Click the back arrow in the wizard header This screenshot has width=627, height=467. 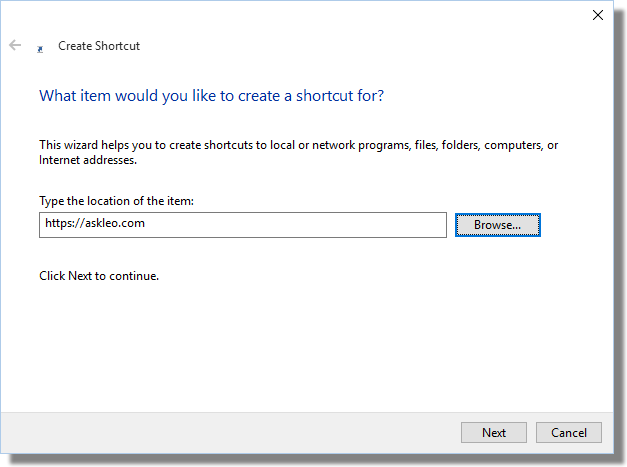(x=15, y=45)
